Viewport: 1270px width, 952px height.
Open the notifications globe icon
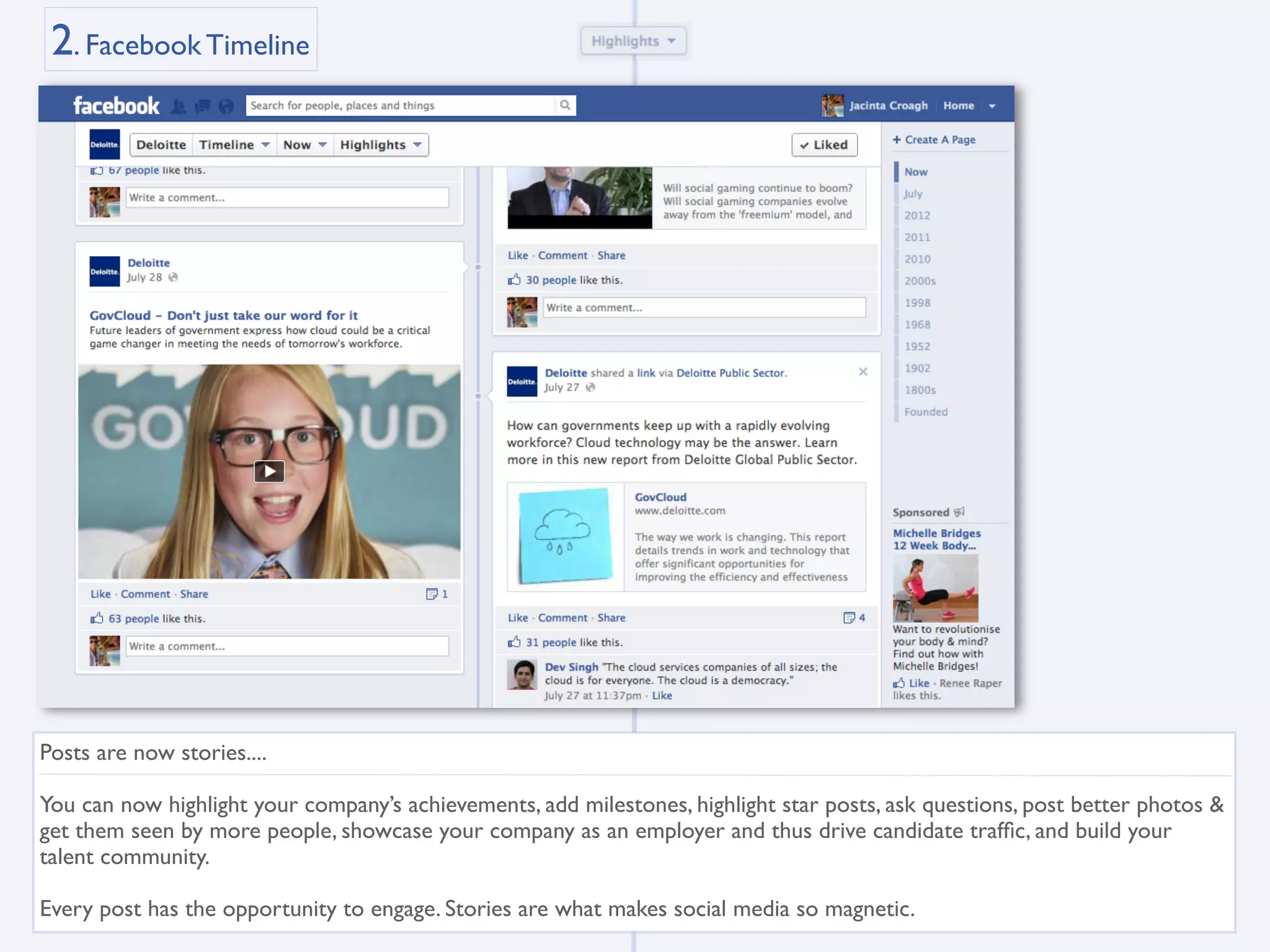pyautogui.click(x=226, y=107)
